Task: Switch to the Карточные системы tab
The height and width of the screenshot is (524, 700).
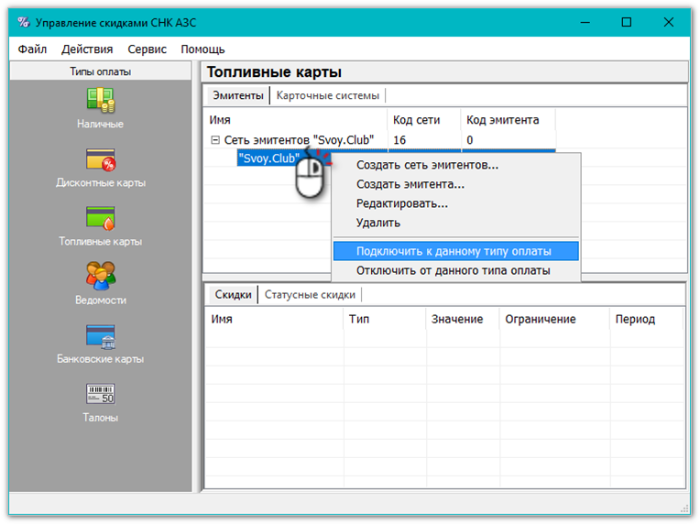Action: coord(328,96)
